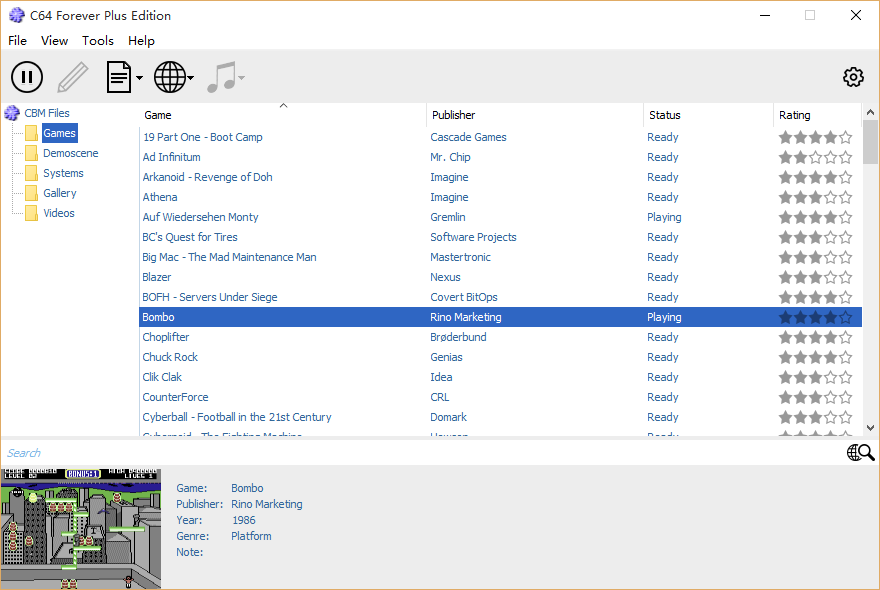
Task: Click the music note toolbar icon
Action: coord(222,77)
